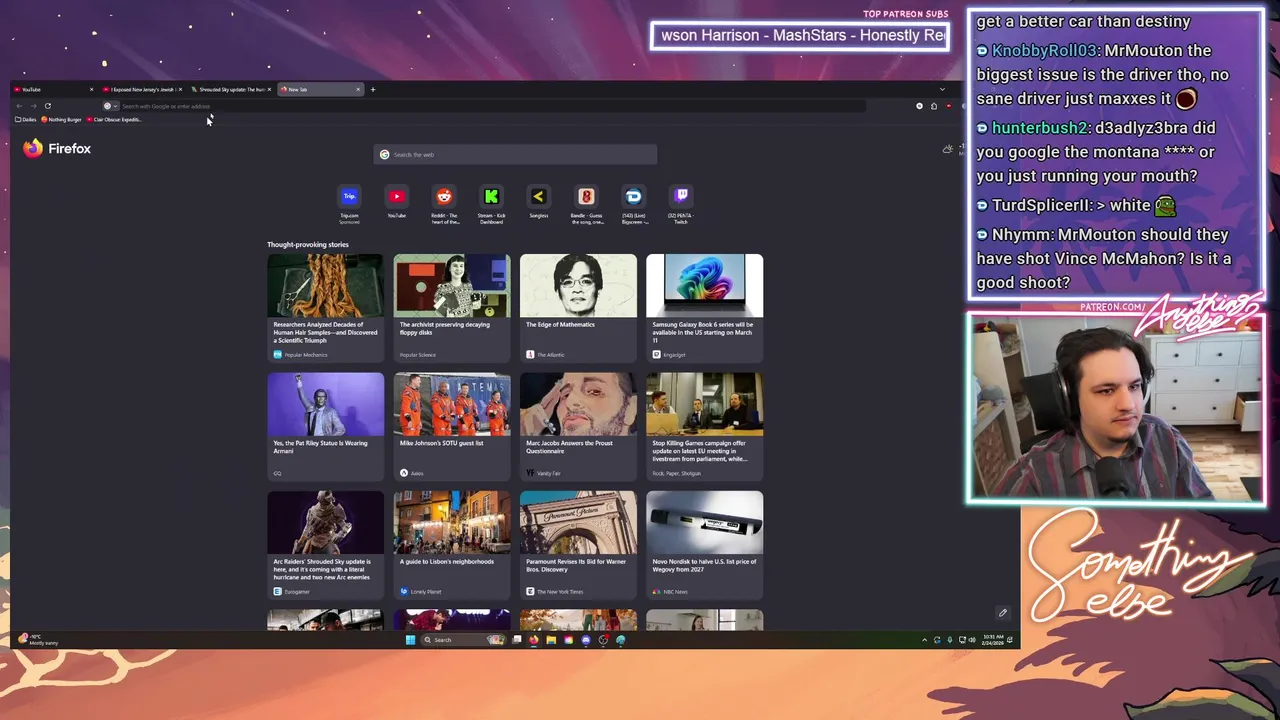This screenshot has height=720, width=1280.
Task: Open the Arc Raiders Shrouded Sky story
Action: pyautogui.click(x=325, y=545)
